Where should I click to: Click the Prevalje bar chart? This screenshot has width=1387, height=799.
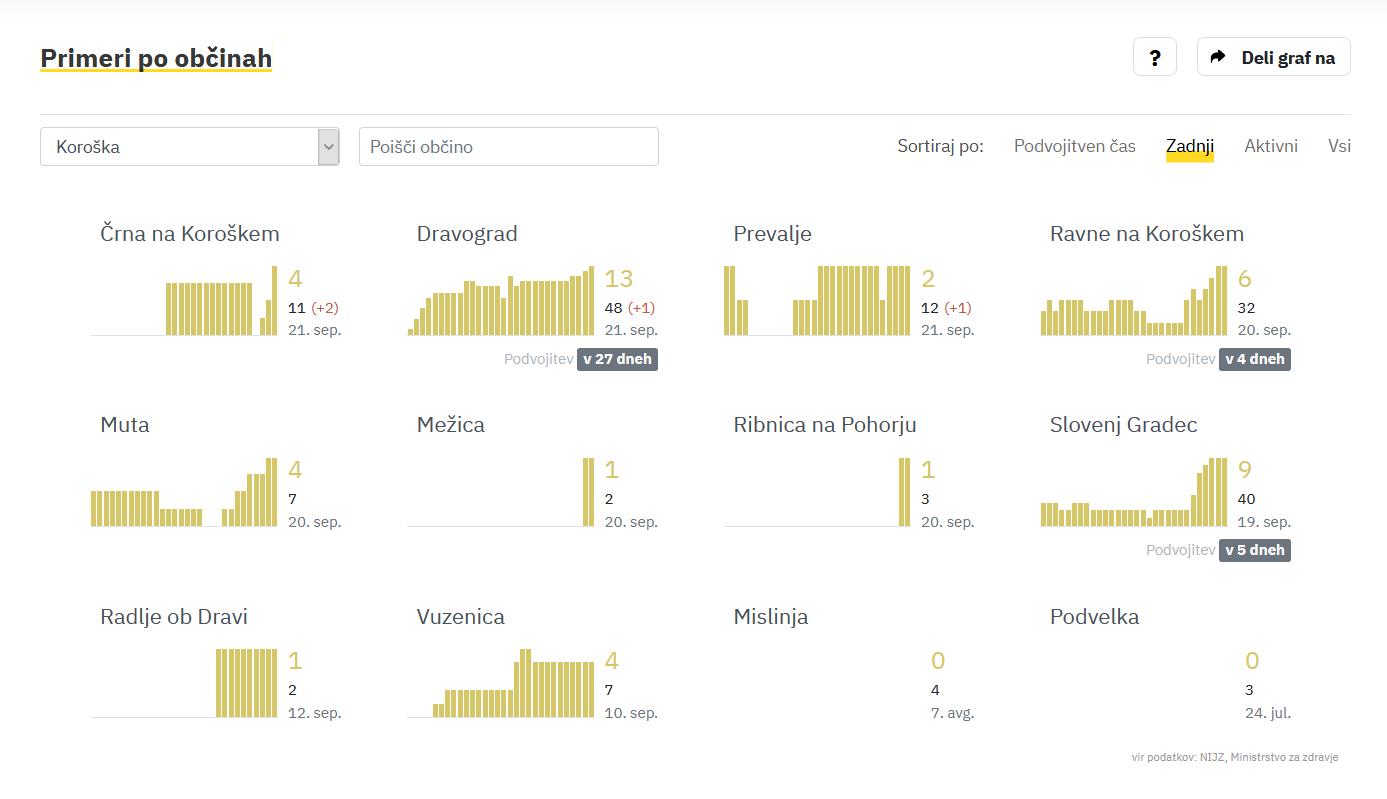tap(817, 300)
